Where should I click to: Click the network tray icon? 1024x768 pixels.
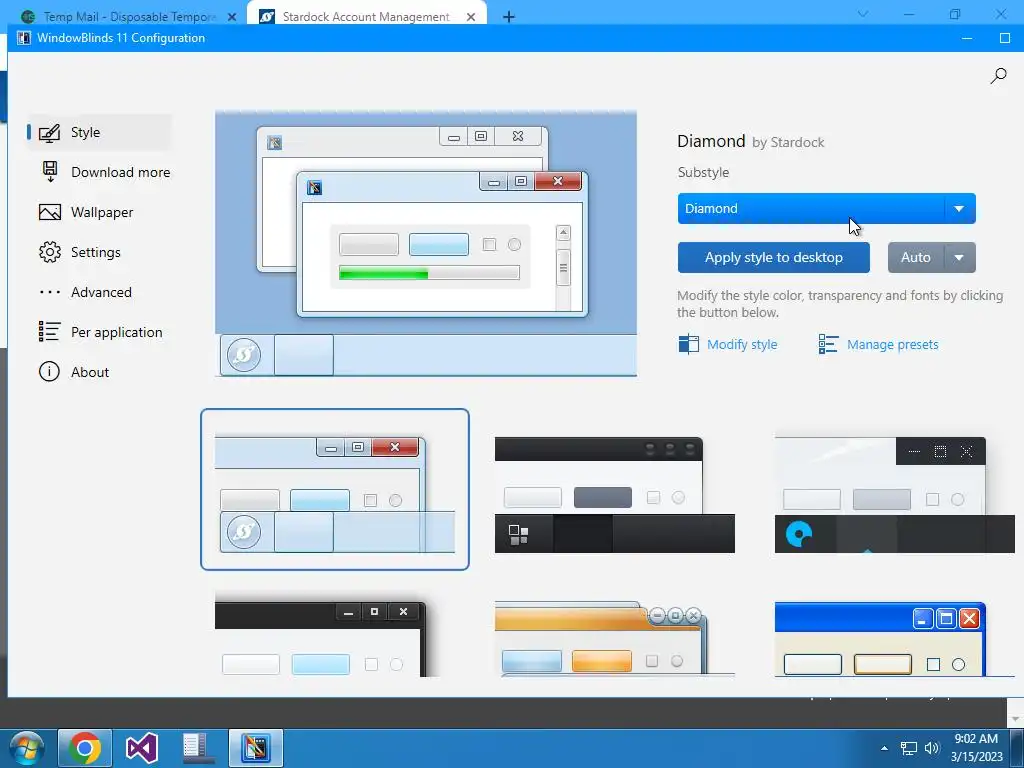tap(908, 748)
